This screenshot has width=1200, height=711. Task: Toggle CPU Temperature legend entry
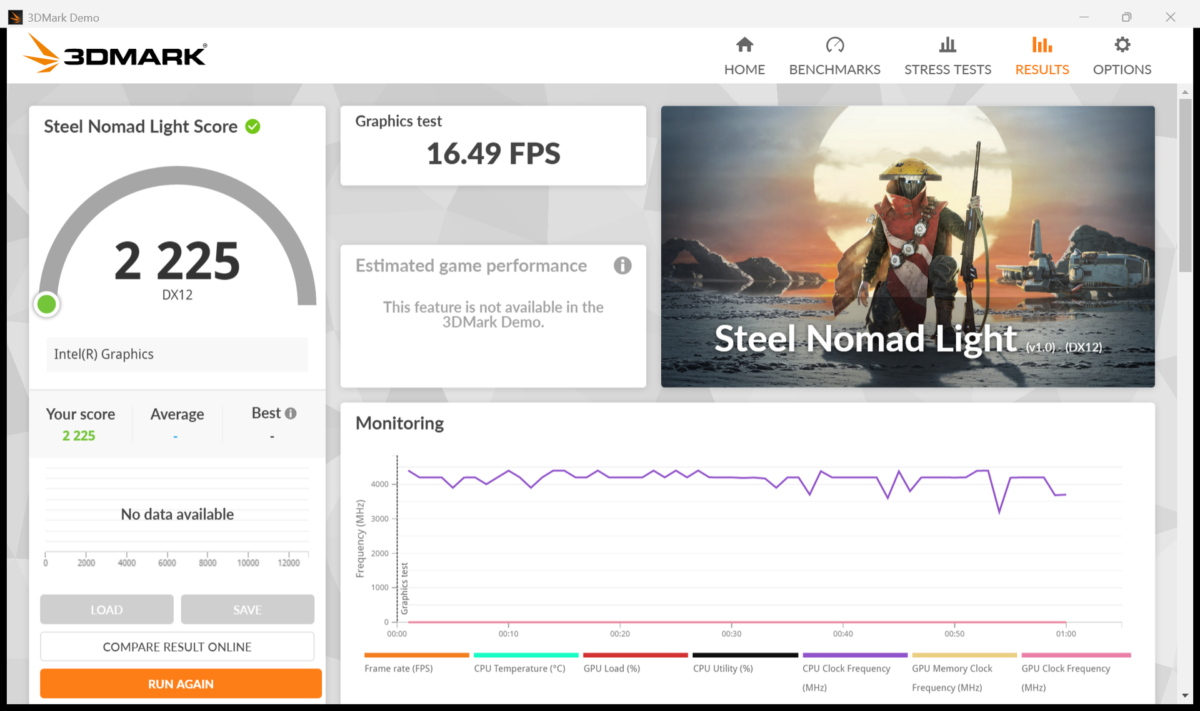pos(526,662)
